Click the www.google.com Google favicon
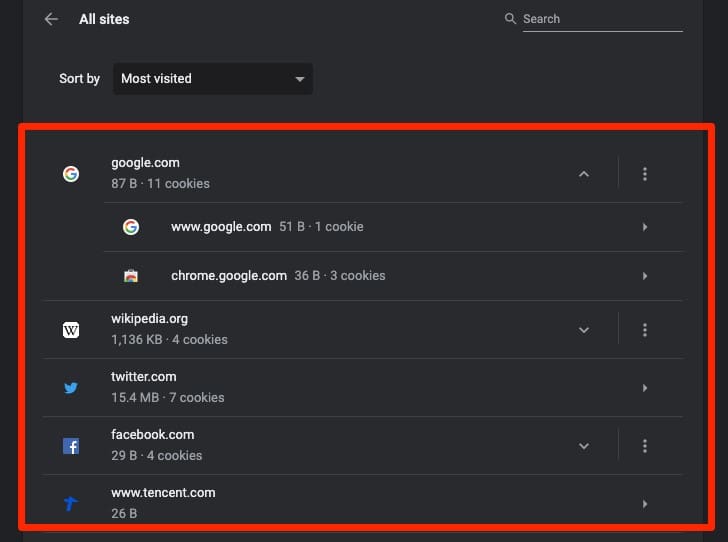The image size is (728, 542). (131, 227)
